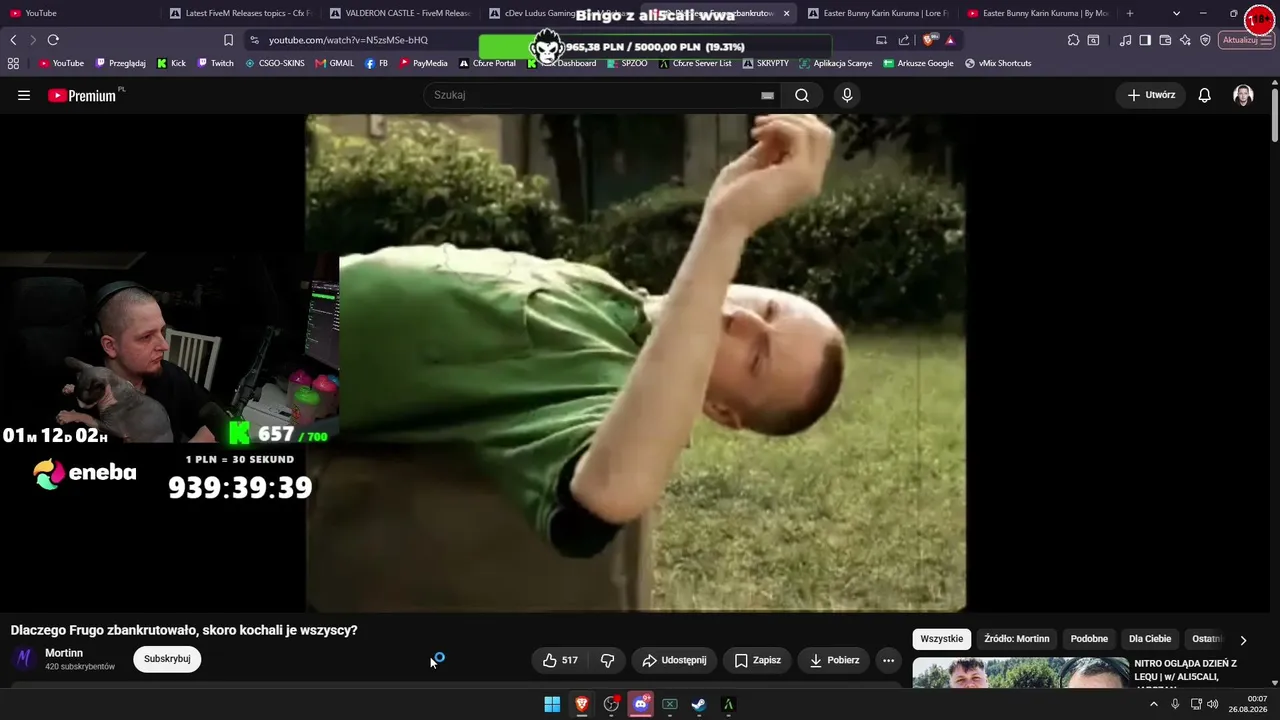Select the Wszystkie filter chip
The width and height of the screenshot is (1280, 720).
pyautogui.click(x=942, y=639)
